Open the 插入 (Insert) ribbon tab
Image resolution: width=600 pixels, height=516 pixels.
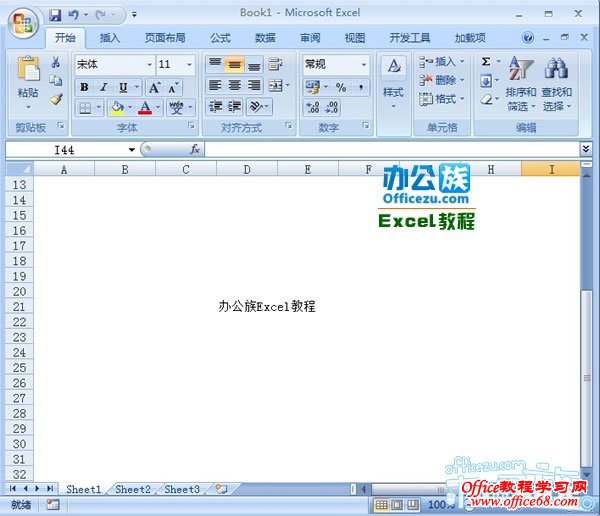pos(110,38)
